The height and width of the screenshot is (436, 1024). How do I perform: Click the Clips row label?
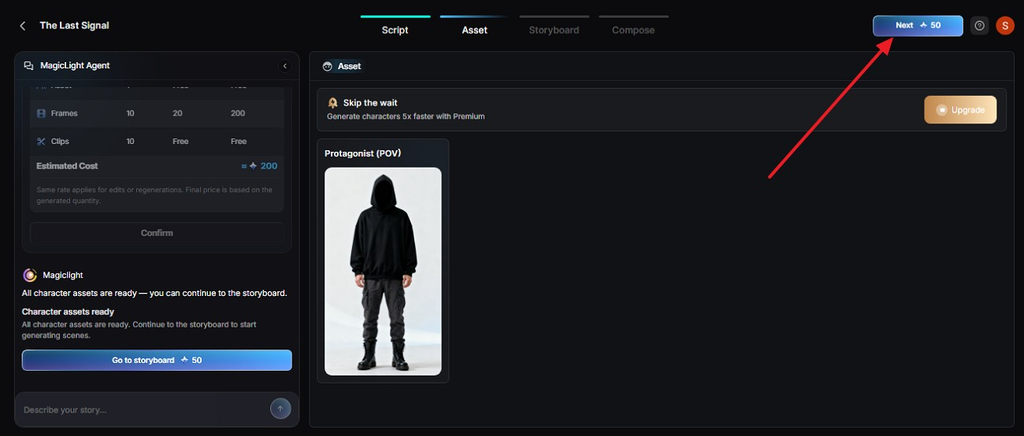(x=60, y=142)
